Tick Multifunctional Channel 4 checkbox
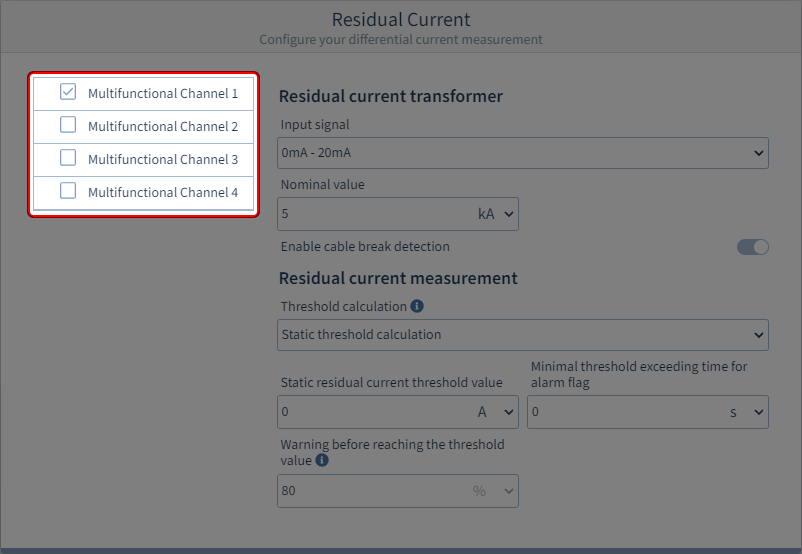This screenshot has width=802, height=554. pos(68,191)
